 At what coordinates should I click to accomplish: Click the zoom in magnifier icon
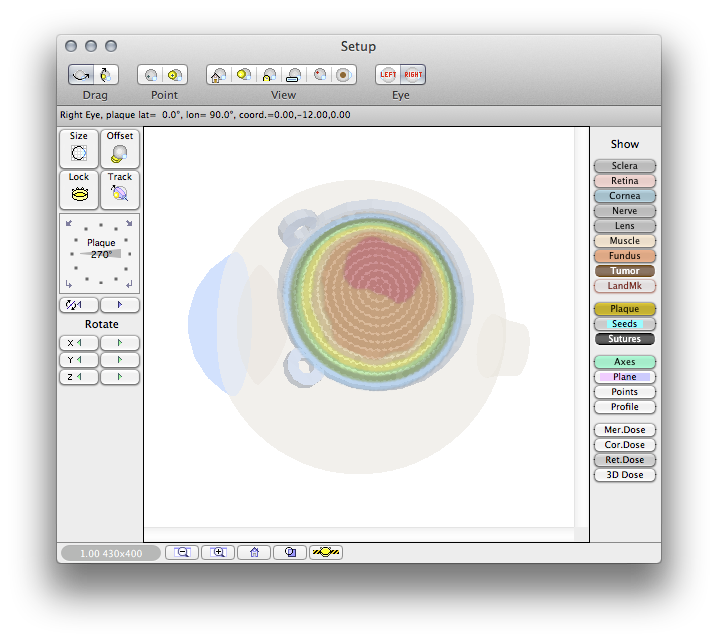click(x=218, y=552)
